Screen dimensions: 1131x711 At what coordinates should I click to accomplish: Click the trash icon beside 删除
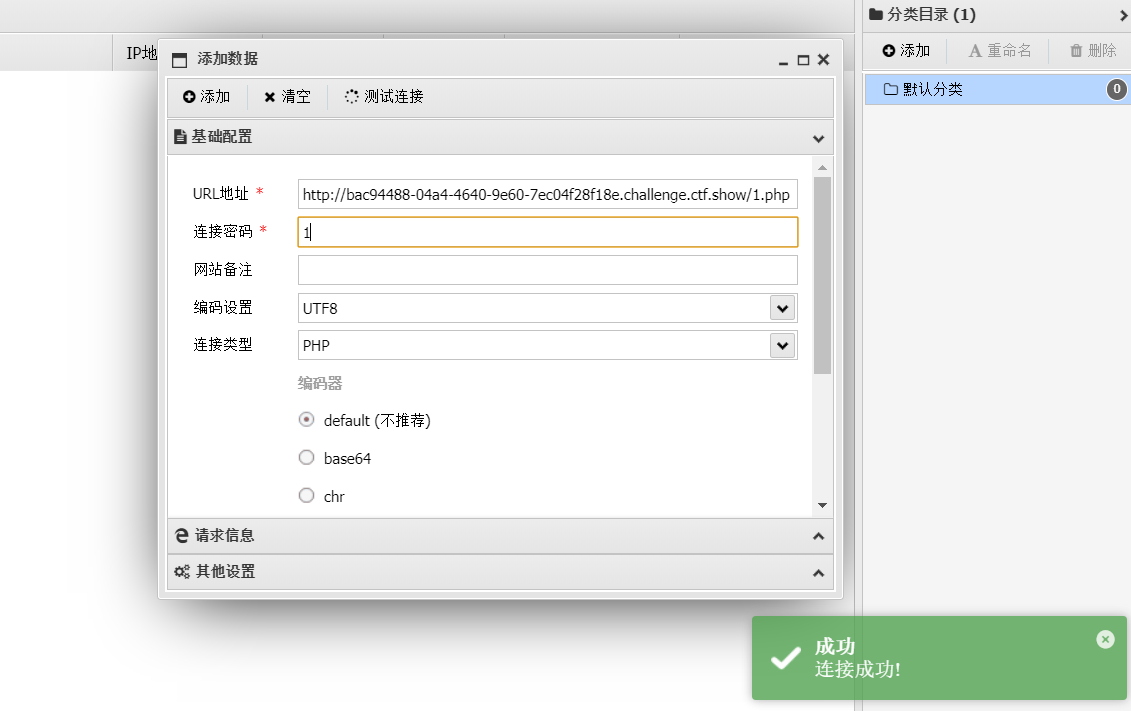[x=1076, y=50]
